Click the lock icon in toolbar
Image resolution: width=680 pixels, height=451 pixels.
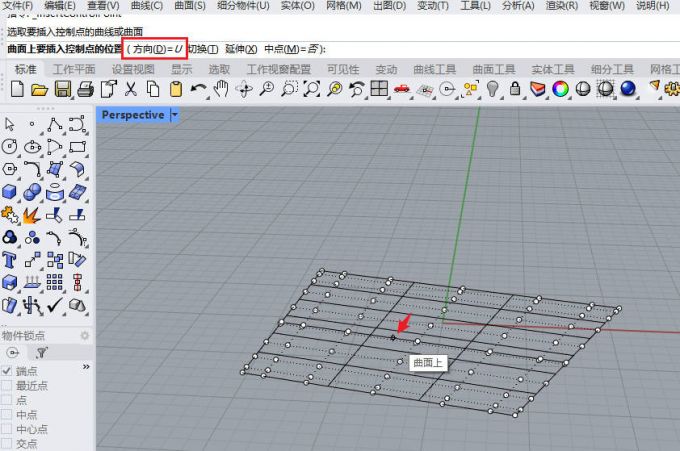(x=515, y=89)
